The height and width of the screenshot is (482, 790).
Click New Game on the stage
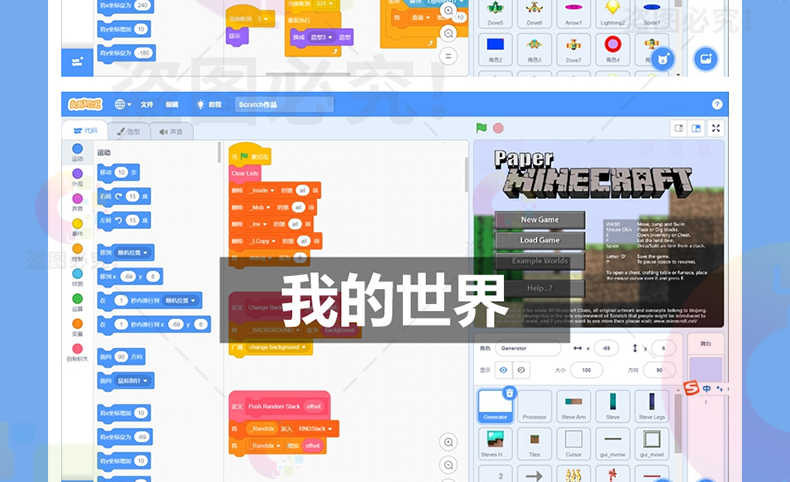[x=540, y=220]
